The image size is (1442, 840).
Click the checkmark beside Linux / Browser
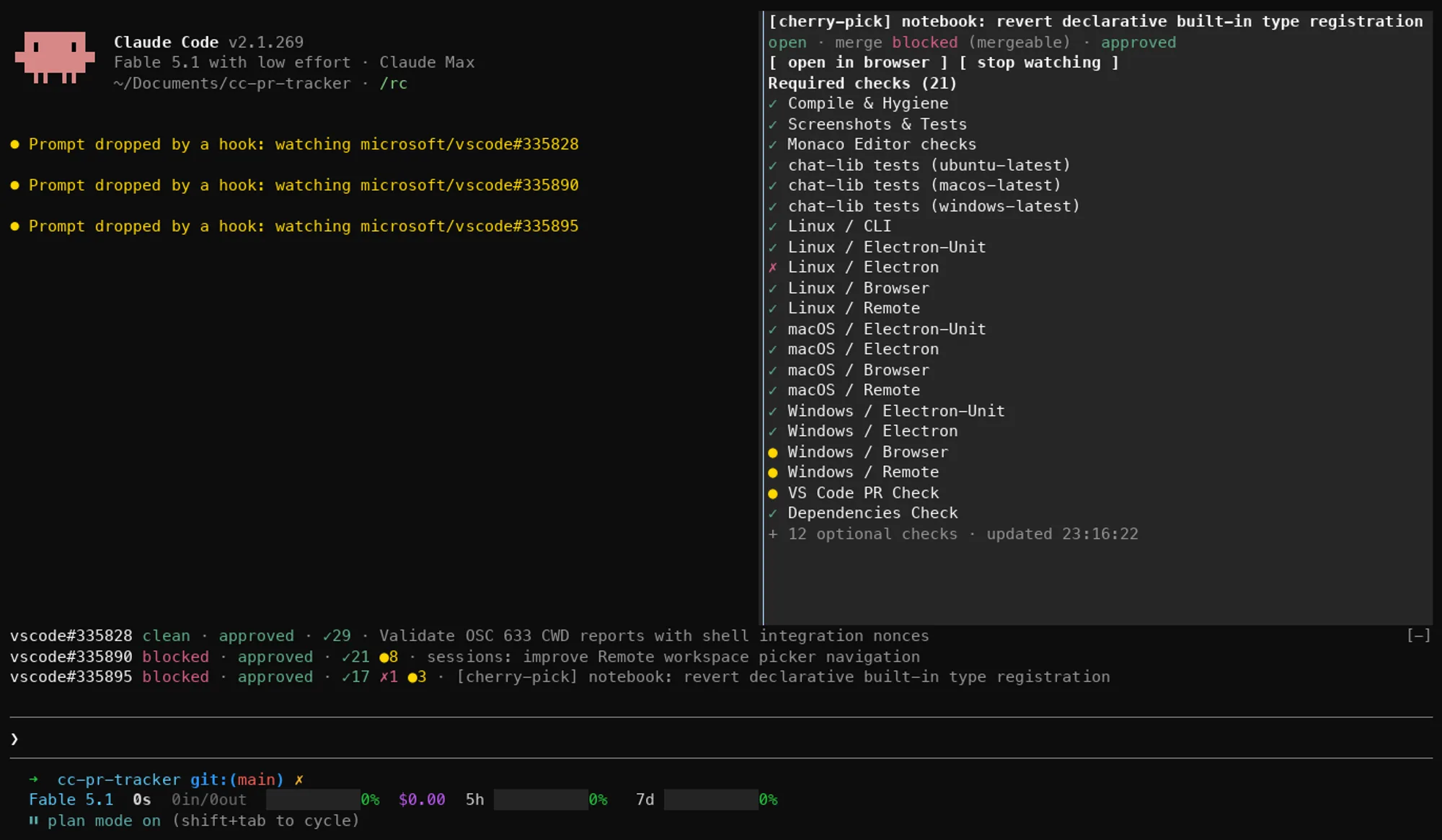[x=773, y=288]
